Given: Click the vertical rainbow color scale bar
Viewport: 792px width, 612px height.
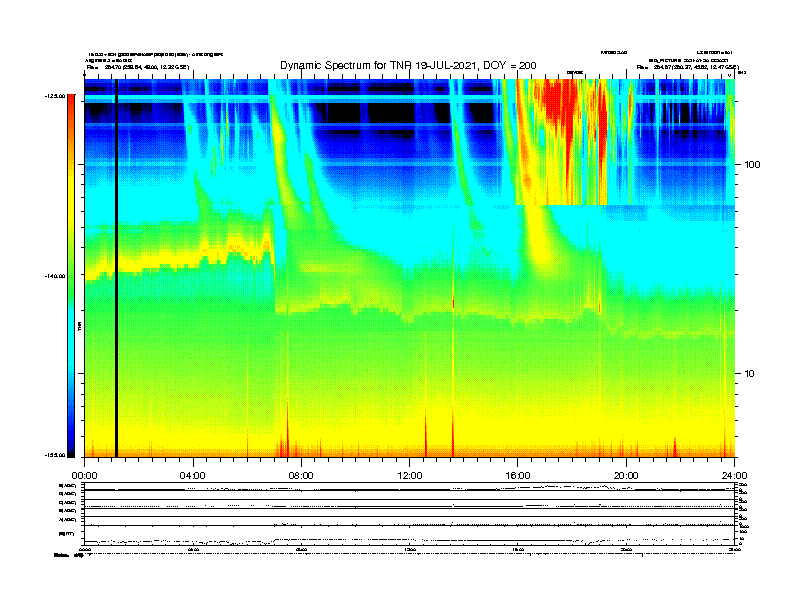Looking at the screenshot, I should coord(71,276).
